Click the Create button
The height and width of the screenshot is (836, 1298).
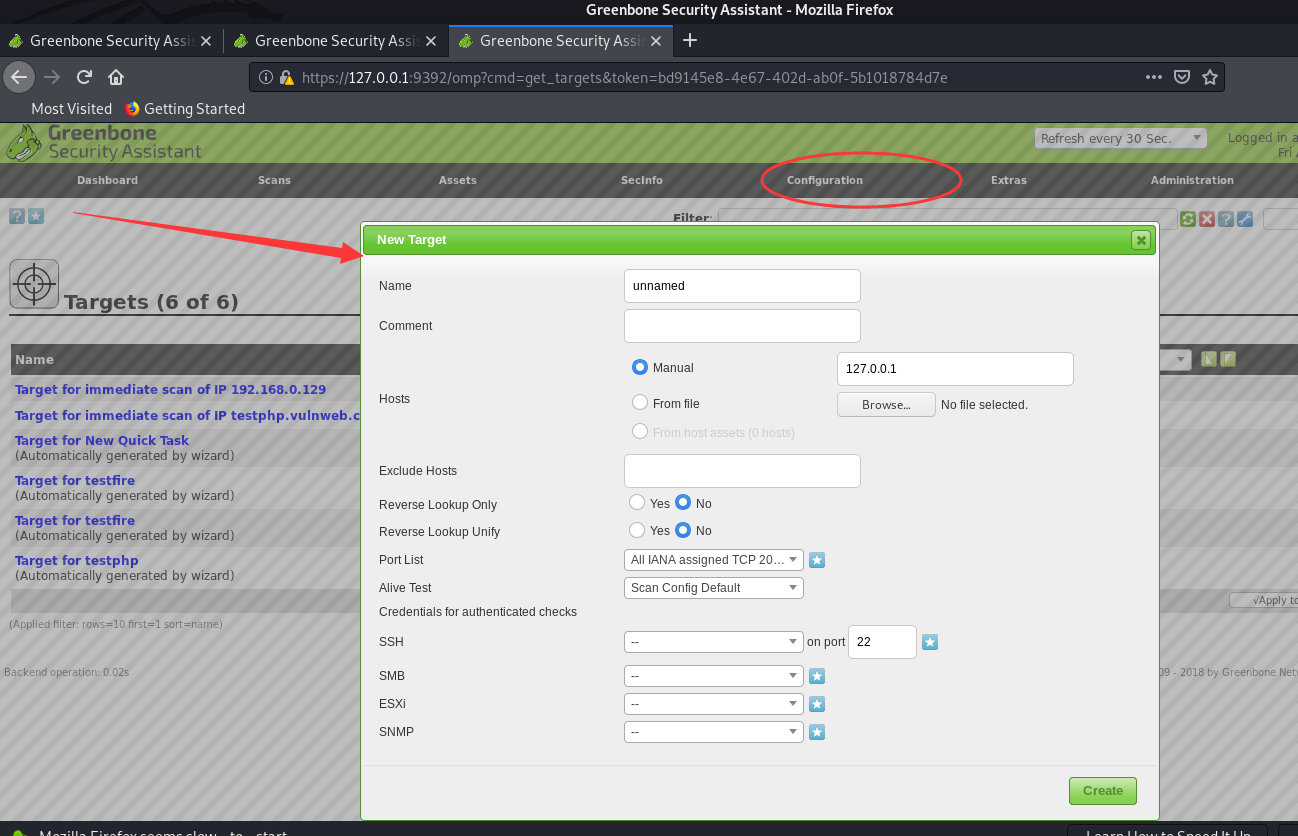point(1103,791)
